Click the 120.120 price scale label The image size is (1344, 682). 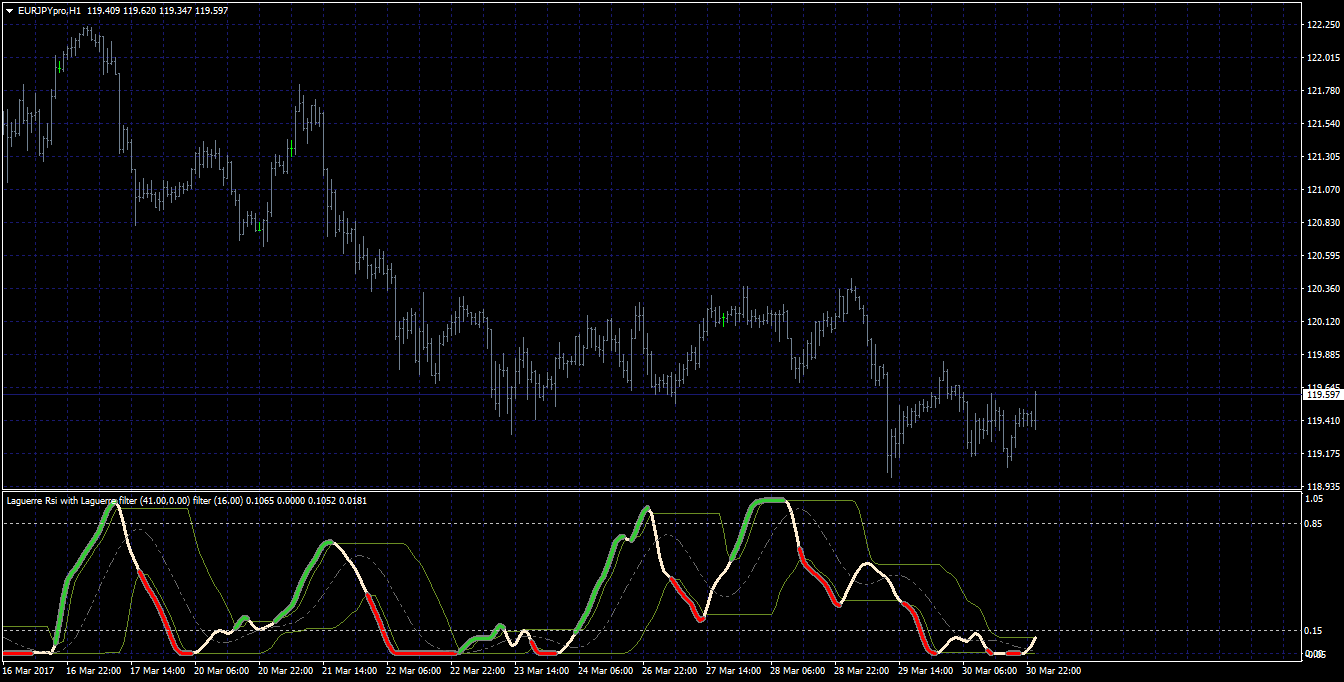point(1322,322)
